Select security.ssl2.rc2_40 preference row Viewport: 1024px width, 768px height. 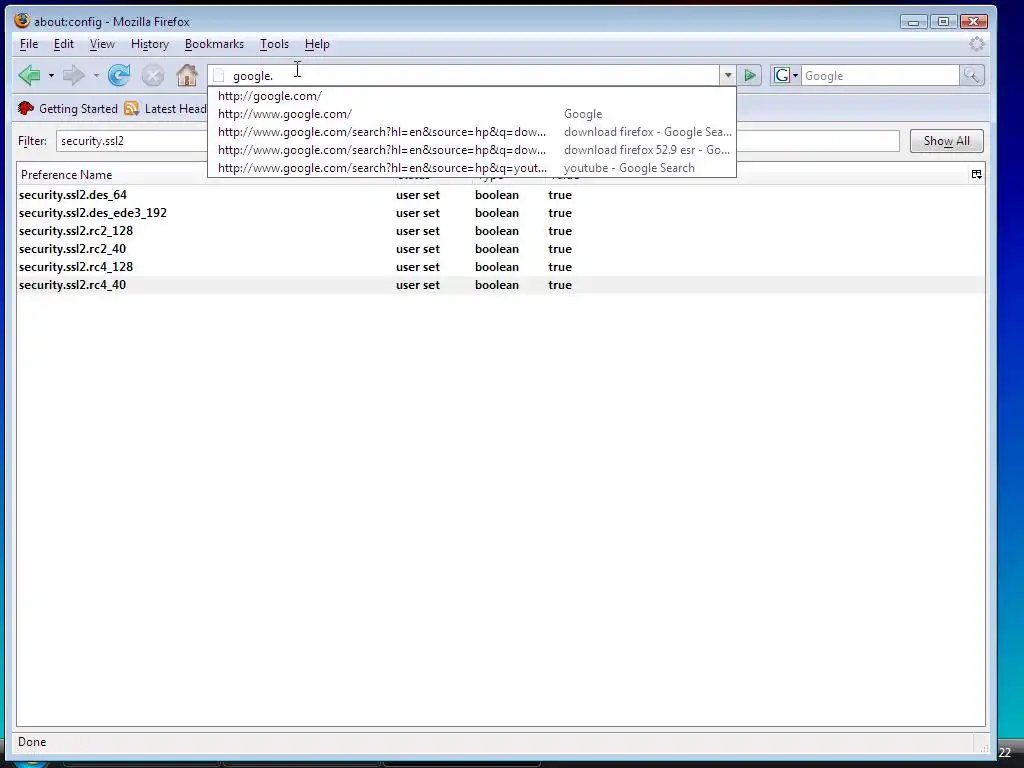click(x=501, y=249)
